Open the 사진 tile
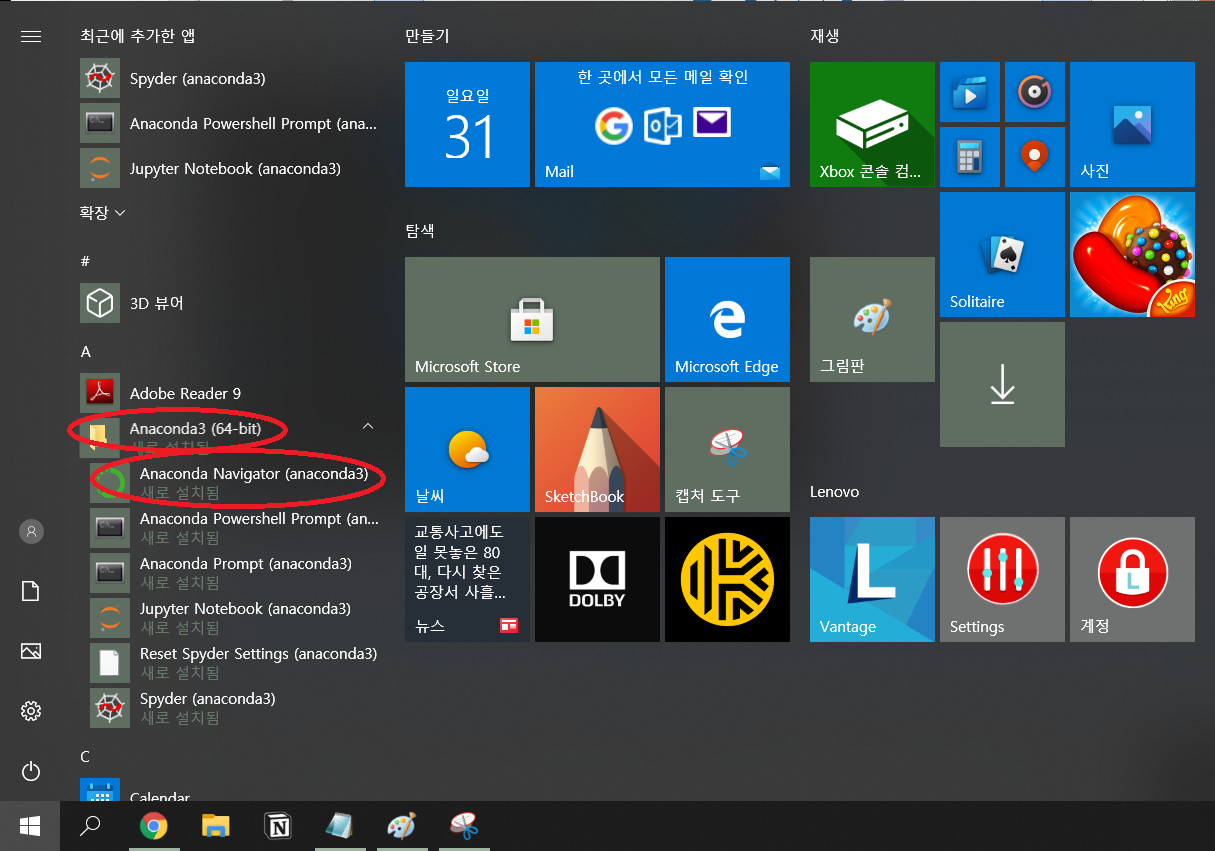1215x851 pixels. [x=1132, y=124]
